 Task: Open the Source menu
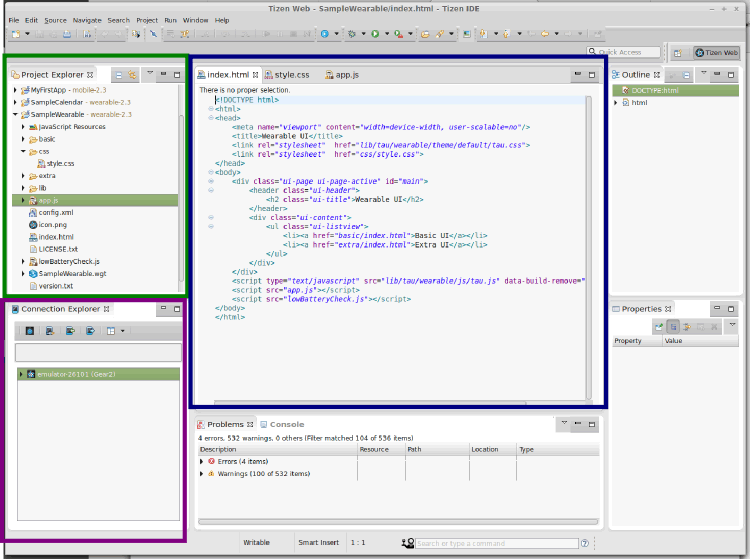coord(55,20)
